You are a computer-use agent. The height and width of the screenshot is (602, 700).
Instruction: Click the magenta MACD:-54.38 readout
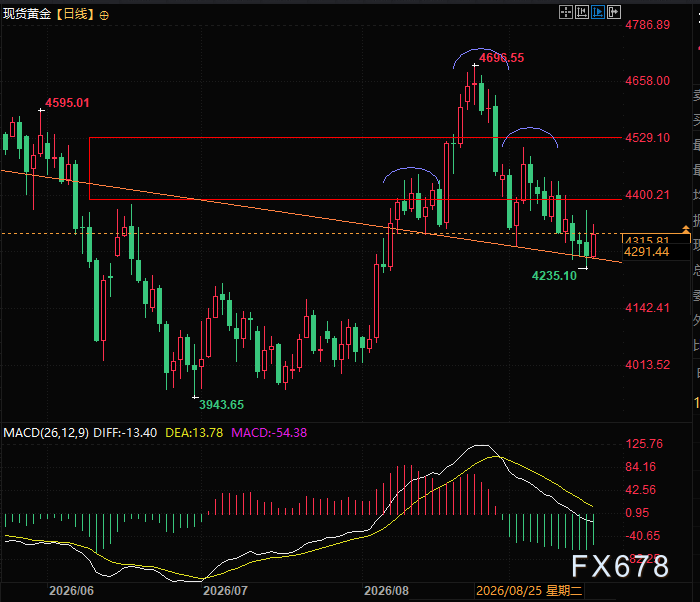click(269, 433)
